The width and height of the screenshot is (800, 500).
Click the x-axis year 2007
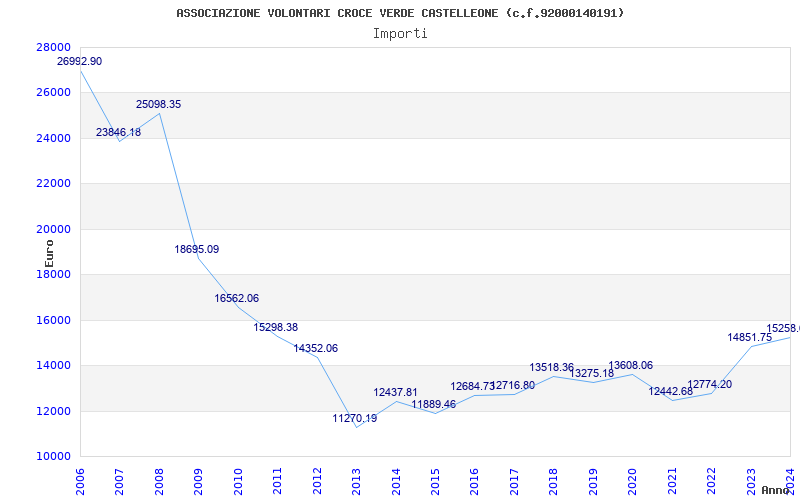(119, 481)
